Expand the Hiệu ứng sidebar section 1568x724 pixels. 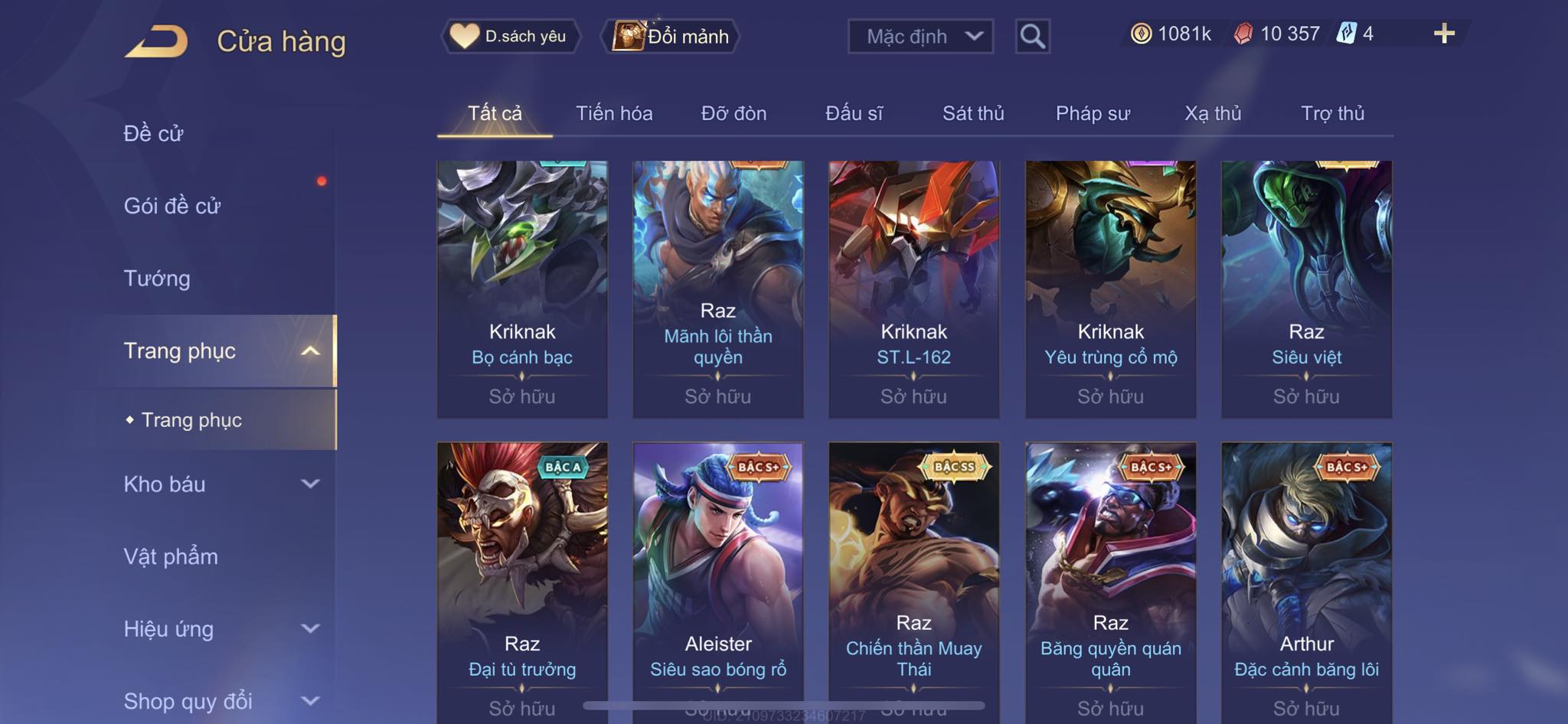click(310, 629)
